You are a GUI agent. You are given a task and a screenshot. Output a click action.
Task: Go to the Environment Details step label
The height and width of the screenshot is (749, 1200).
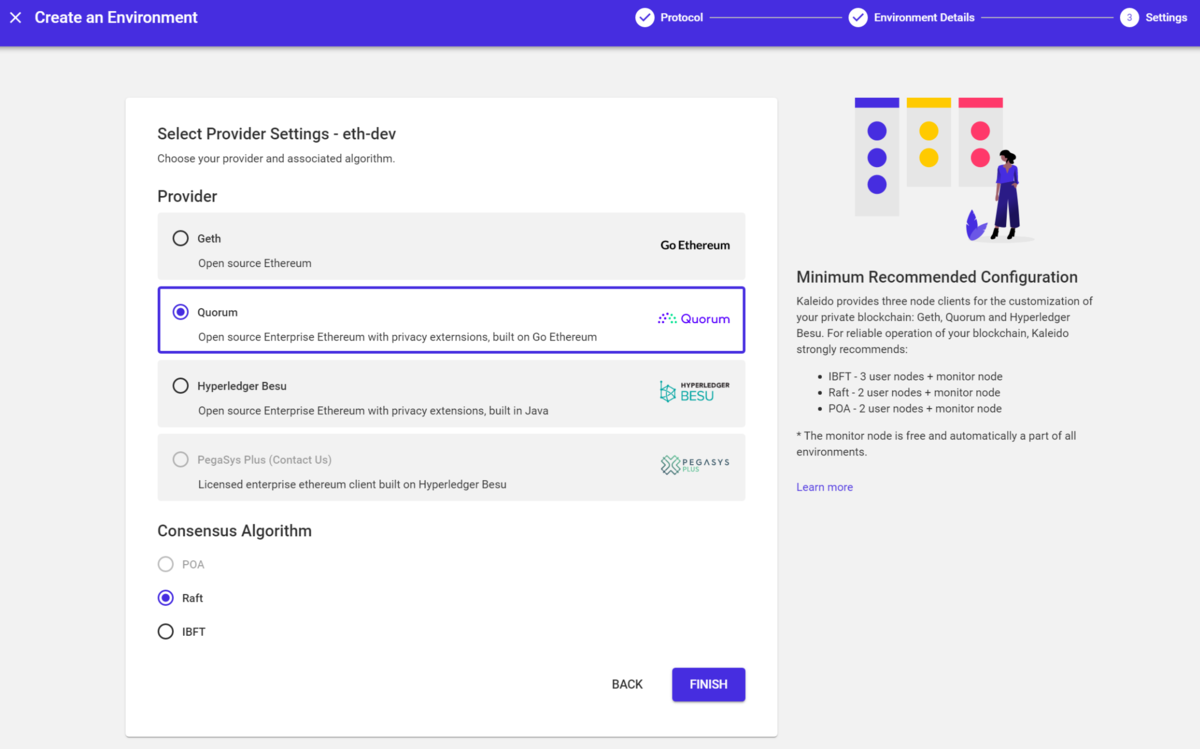(x=924, y=17)
